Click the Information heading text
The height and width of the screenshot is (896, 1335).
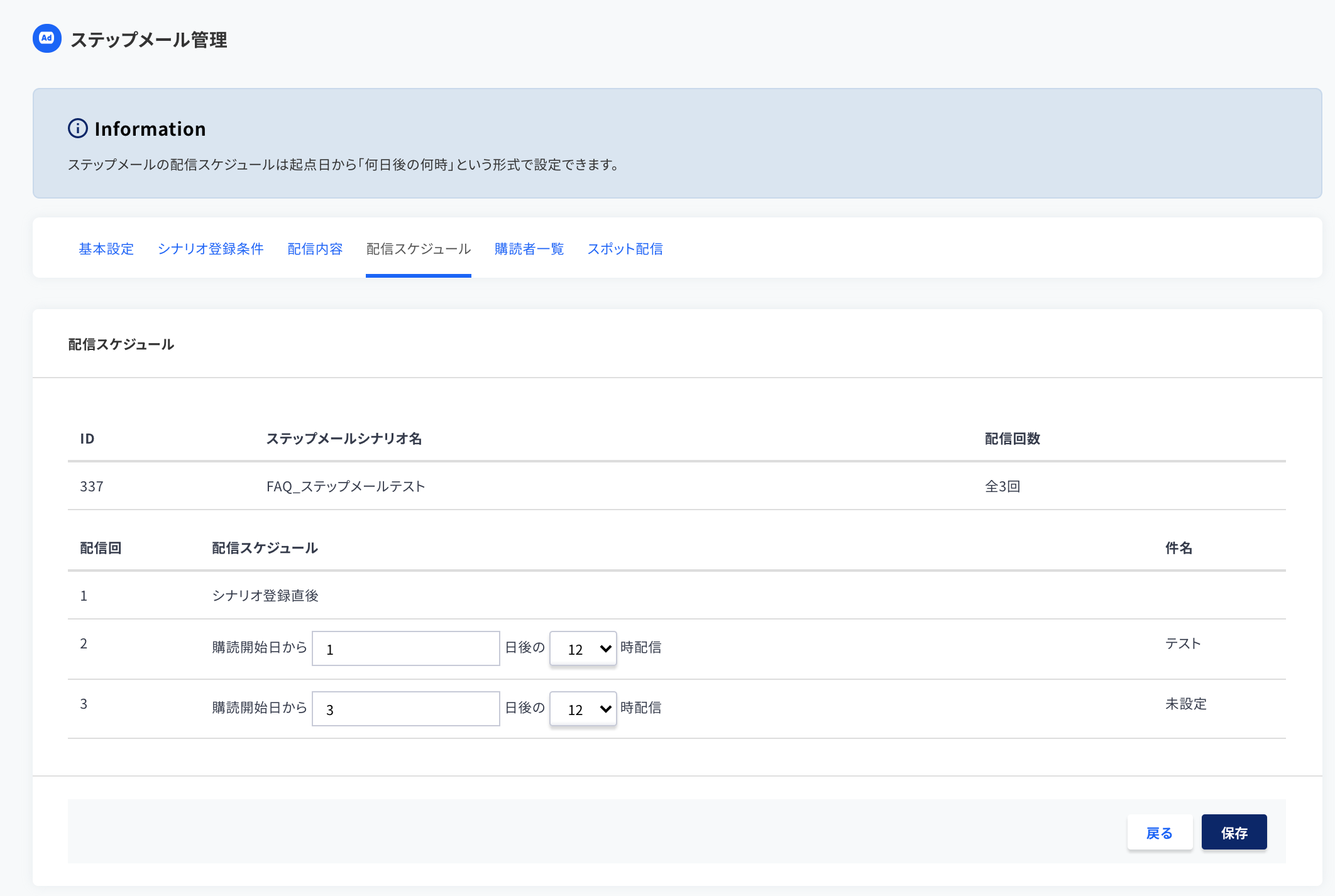coord(150,129)
